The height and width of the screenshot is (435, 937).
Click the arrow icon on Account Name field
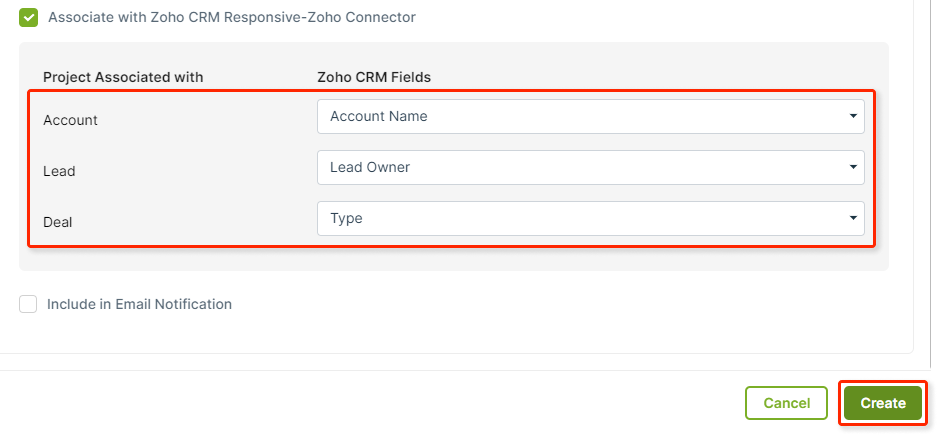coord(853,117)
